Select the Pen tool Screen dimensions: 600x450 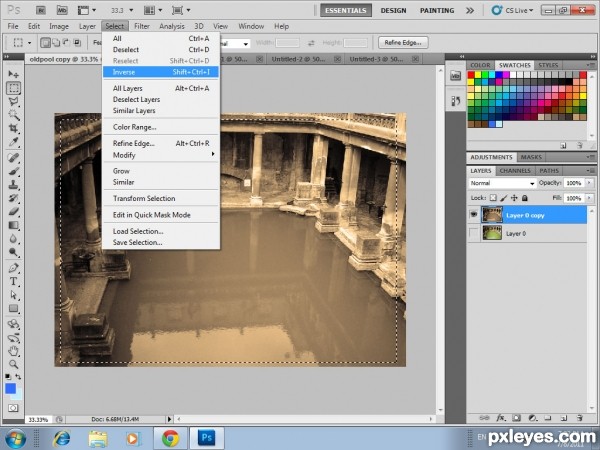click(x=13, y=268)
